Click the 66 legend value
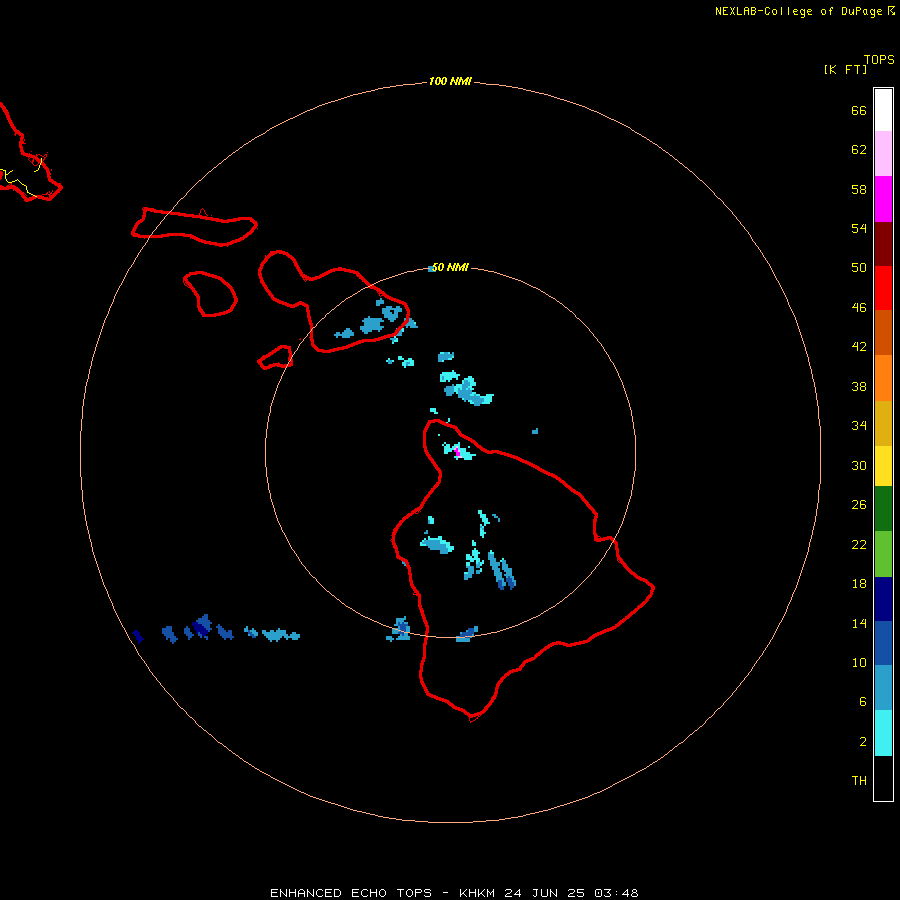 click(x=859, y=110)
